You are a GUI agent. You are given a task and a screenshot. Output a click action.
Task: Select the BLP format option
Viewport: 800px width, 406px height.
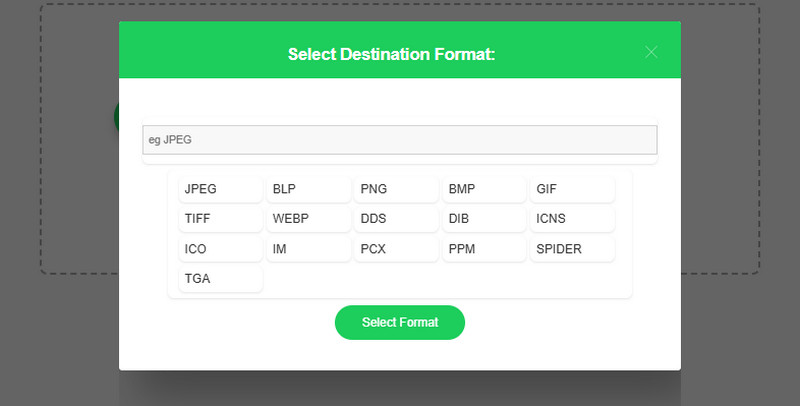pyautogui.click(x=309, y=189)
